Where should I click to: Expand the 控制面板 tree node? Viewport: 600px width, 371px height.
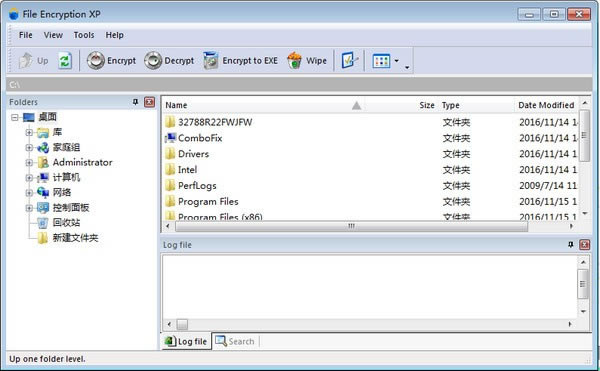click(29, 208)
